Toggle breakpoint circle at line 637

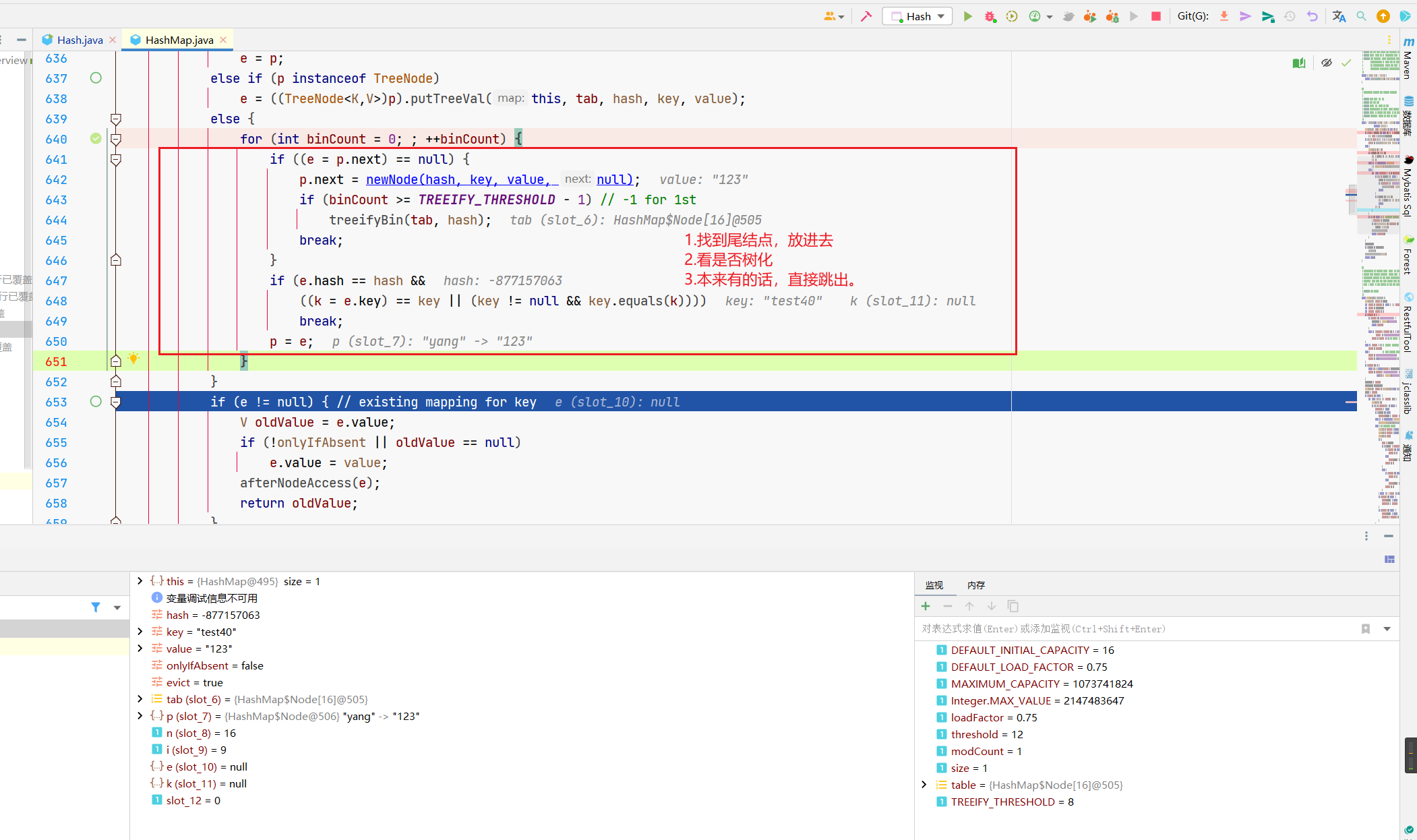[96, 78]
